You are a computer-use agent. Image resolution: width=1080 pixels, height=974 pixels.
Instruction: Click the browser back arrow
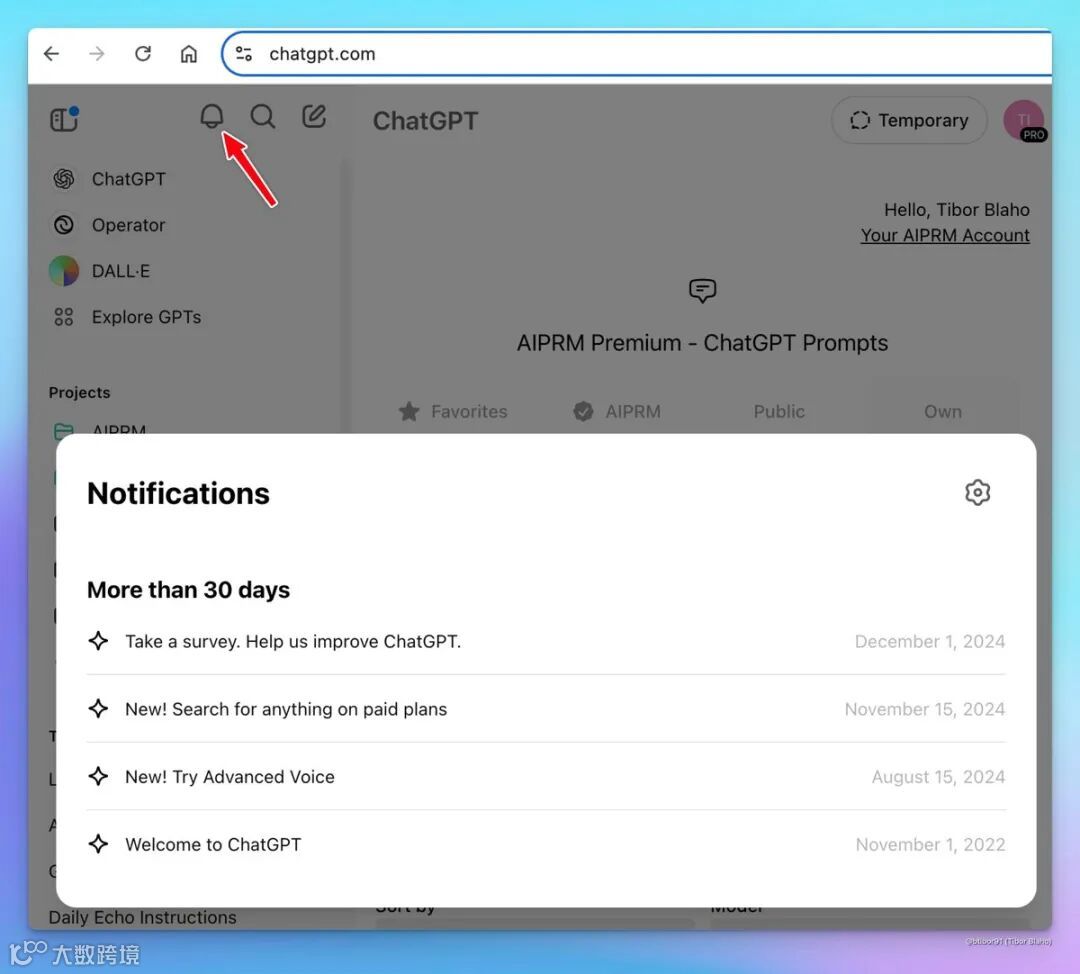(52, 54)
